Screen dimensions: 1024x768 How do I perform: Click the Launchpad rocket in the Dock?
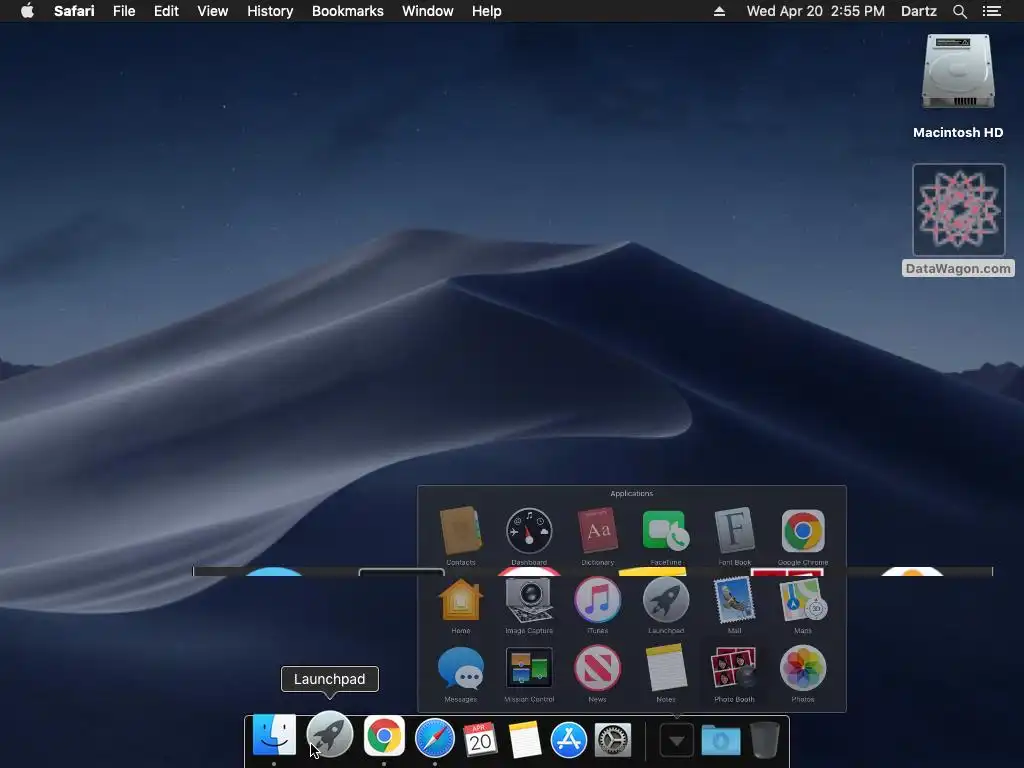click(330, 735)
